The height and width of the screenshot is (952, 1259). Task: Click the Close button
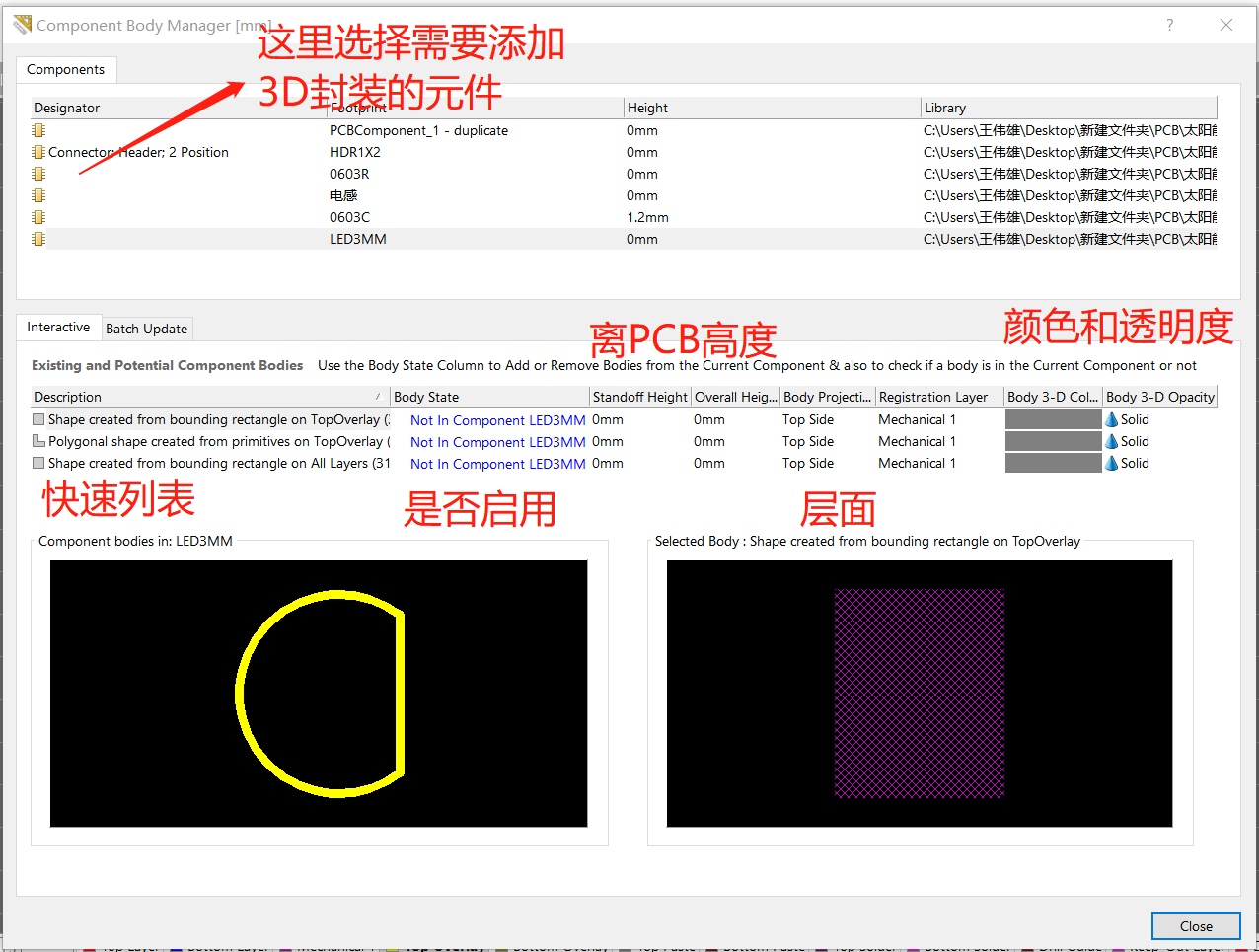pyautogui.click(x=1196, y=925)
